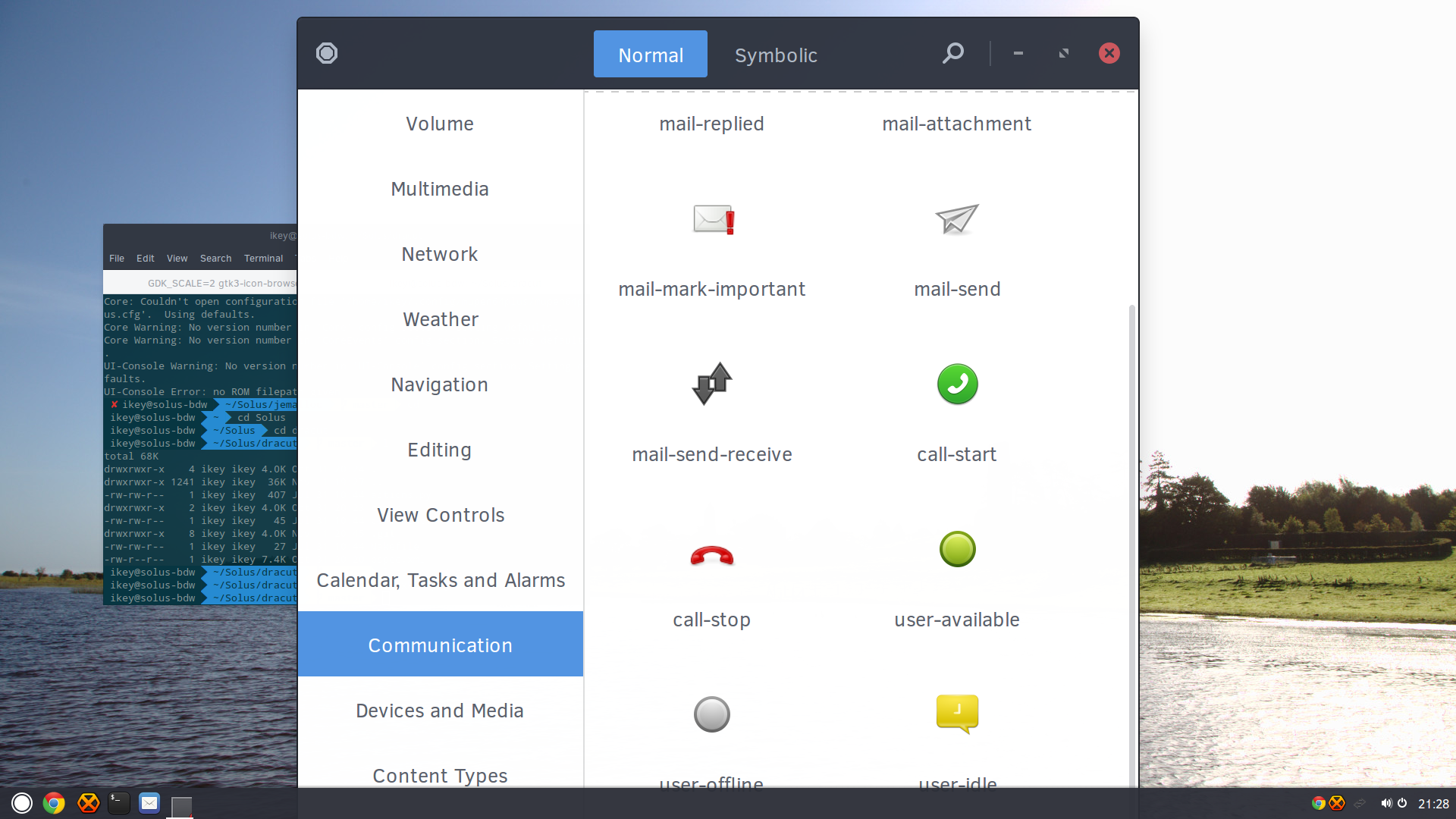Select the mail-mark-important envelope icon
Viewport: 1456px width, 819px height.
713,220
